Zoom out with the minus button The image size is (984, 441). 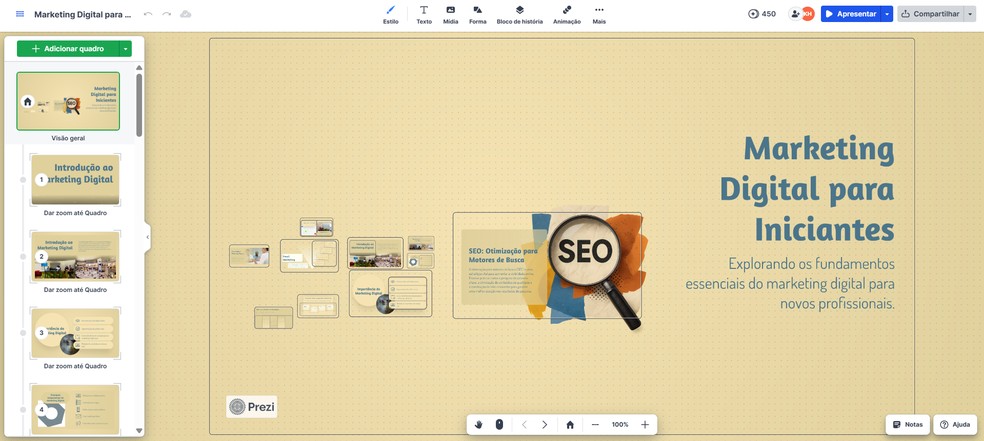[595, 425]
